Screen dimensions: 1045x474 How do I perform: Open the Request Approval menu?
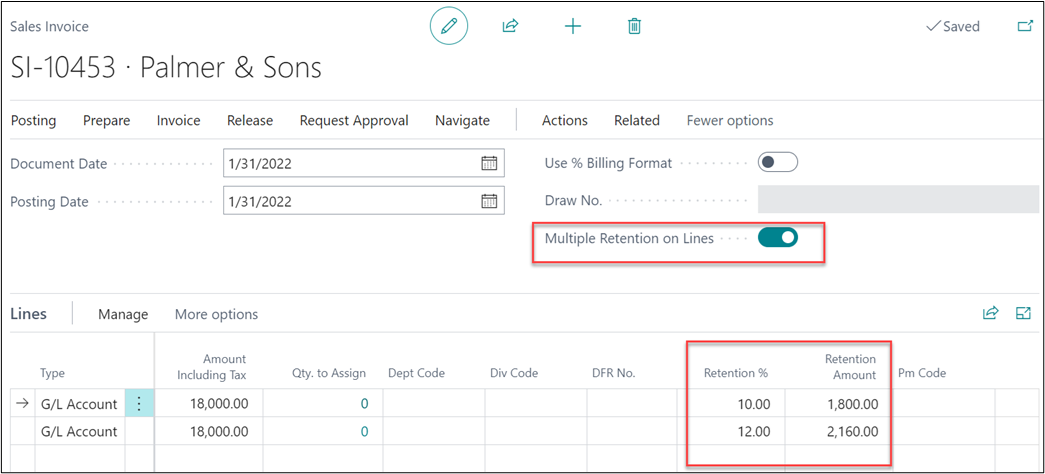pos(354,120)
